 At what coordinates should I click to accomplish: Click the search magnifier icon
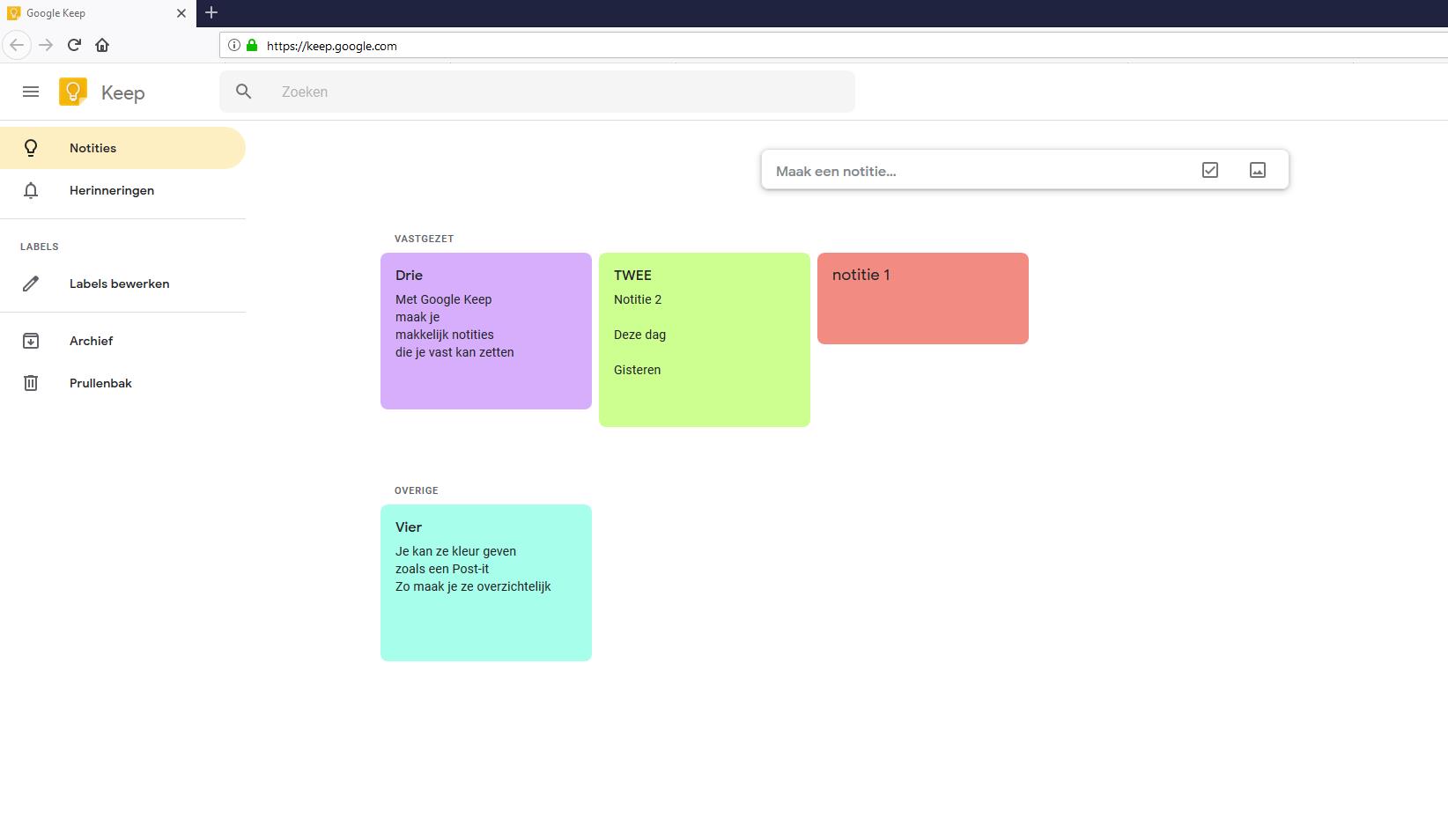[x=243, y=91]
